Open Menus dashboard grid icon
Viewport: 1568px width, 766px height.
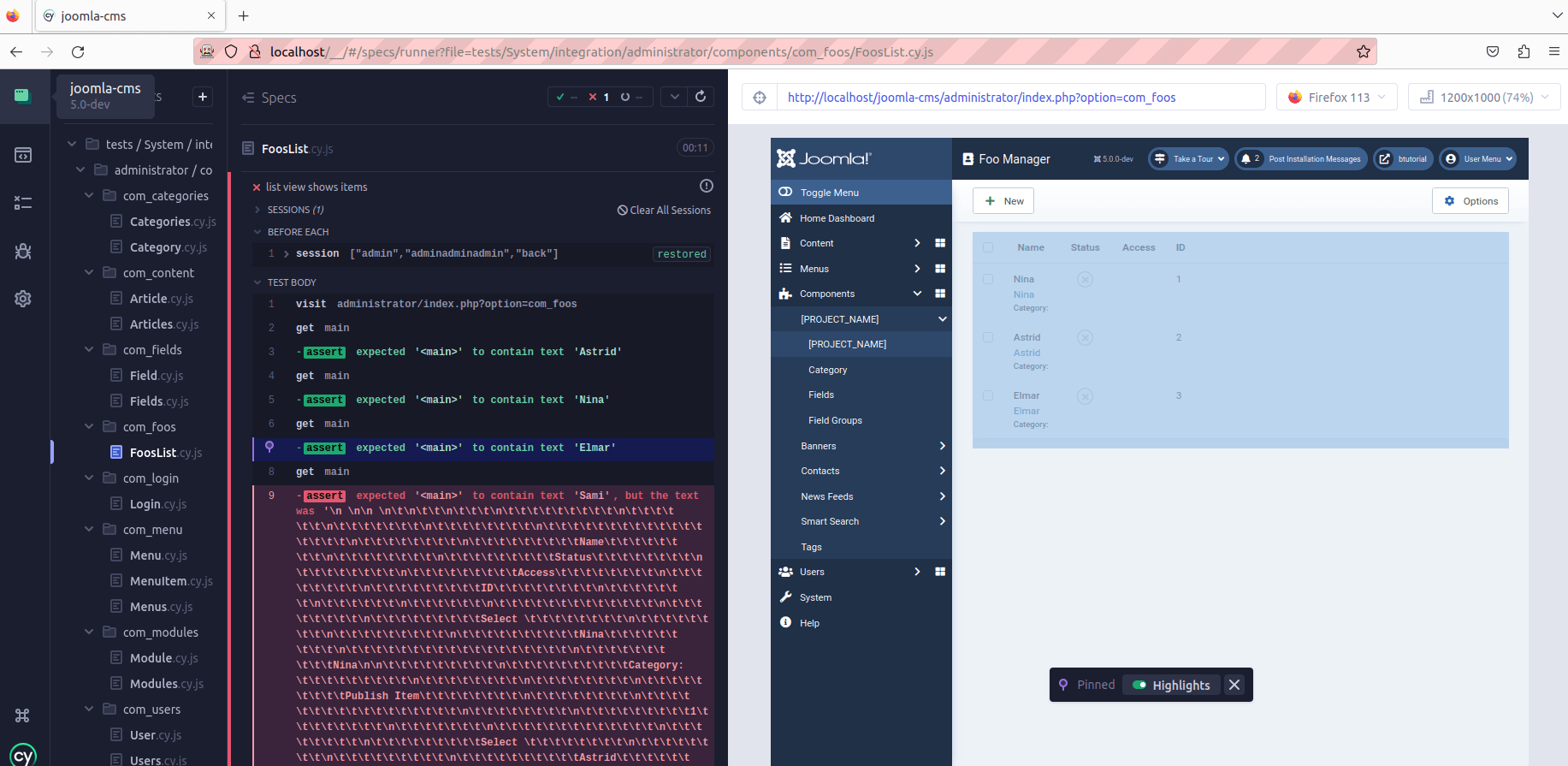pos(940,269)
